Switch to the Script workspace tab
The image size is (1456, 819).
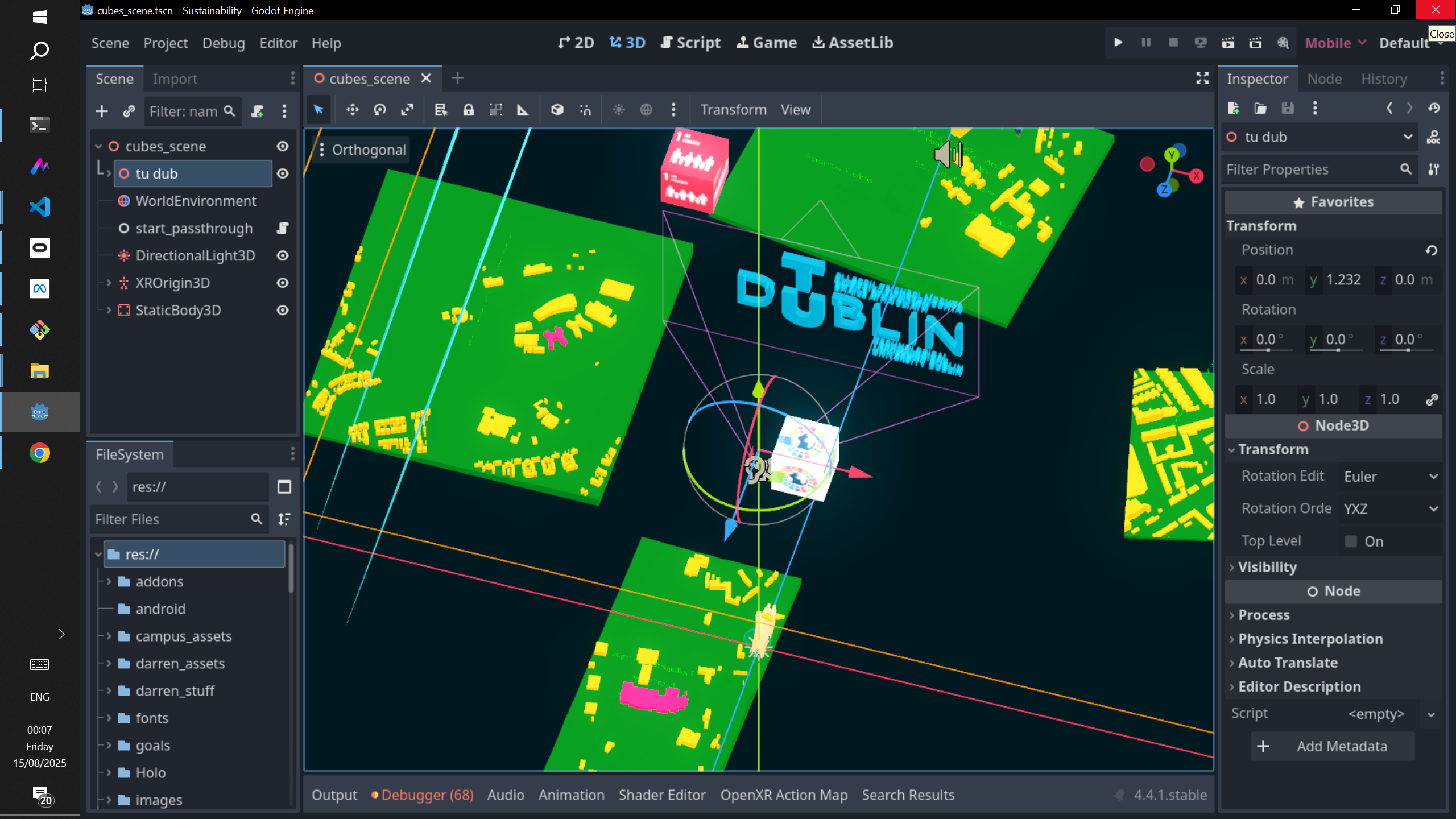690,43
